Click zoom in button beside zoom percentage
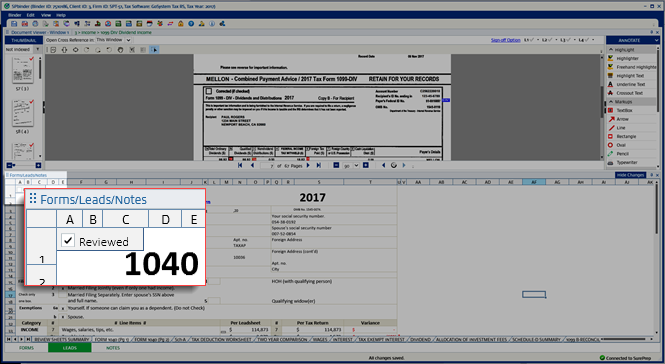The width and height of the screenshot is (665, 364). (366, 165)
